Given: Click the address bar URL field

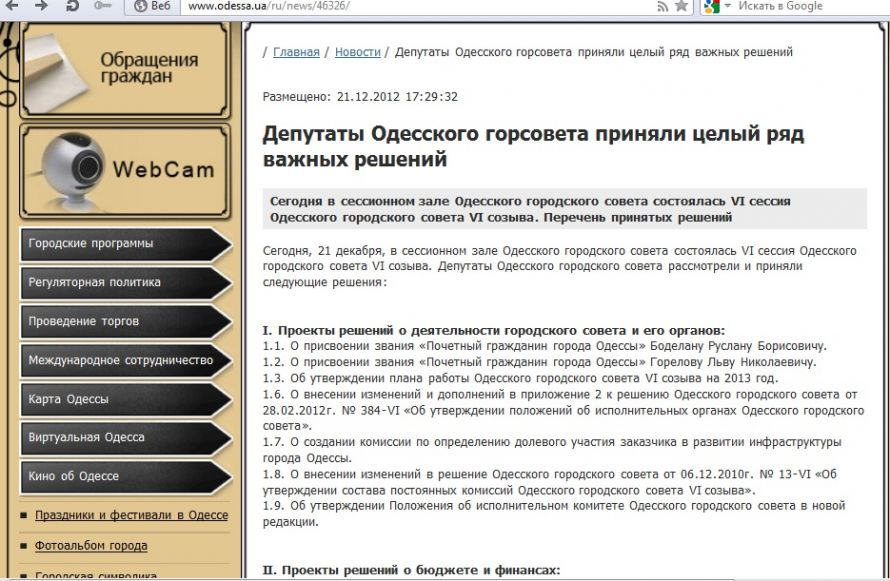Looking at the screenshot, I should [400, 6].
